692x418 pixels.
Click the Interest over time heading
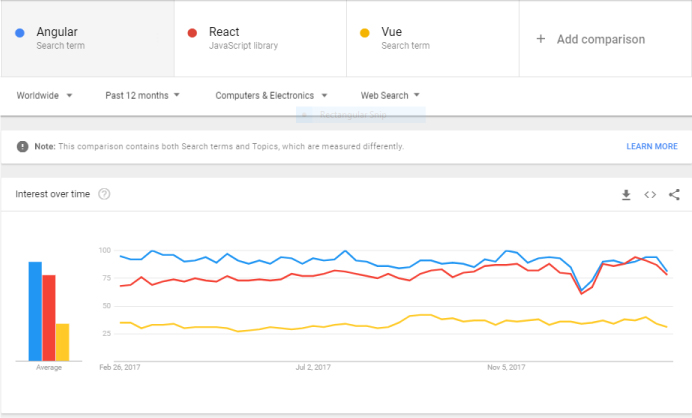pos(53,194)
